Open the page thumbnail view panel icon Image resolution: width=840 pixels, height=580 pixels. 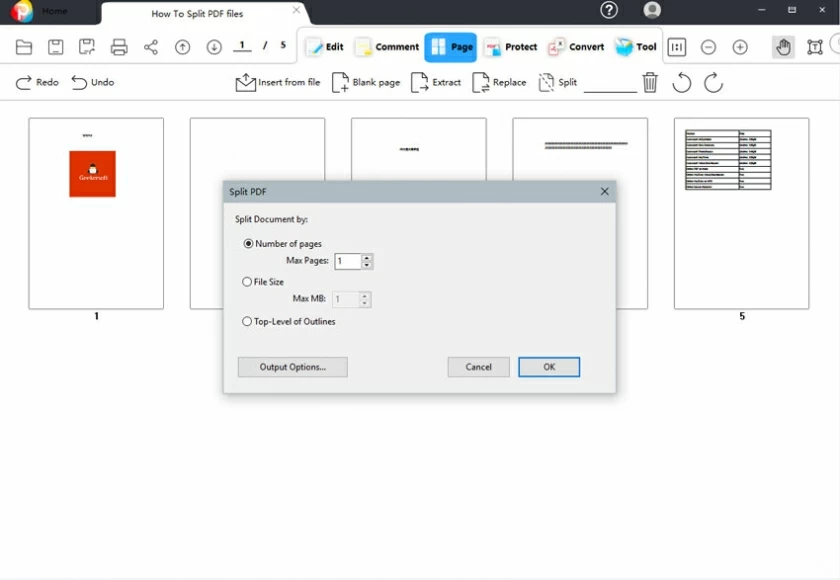pos(677,46)
